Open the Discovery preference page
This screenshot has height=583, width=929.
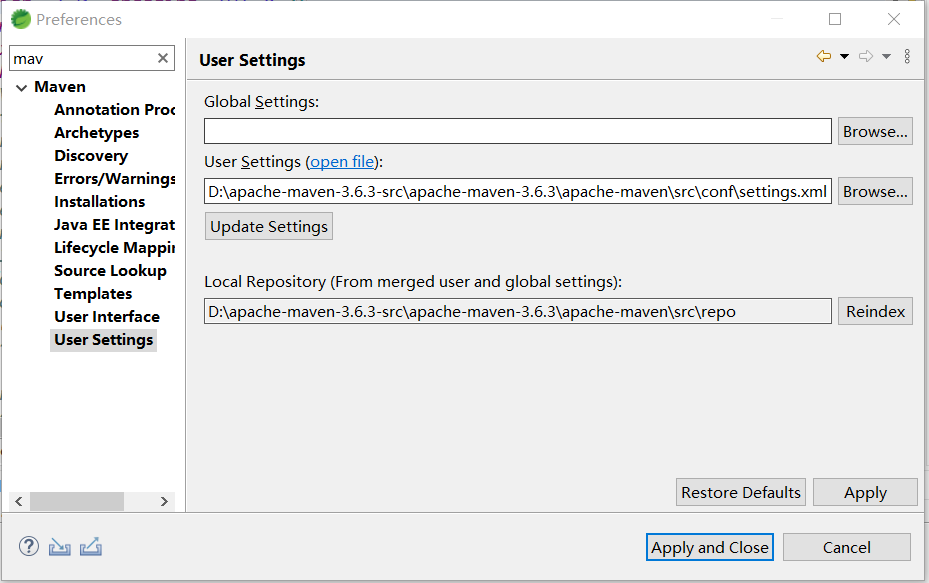91,156
